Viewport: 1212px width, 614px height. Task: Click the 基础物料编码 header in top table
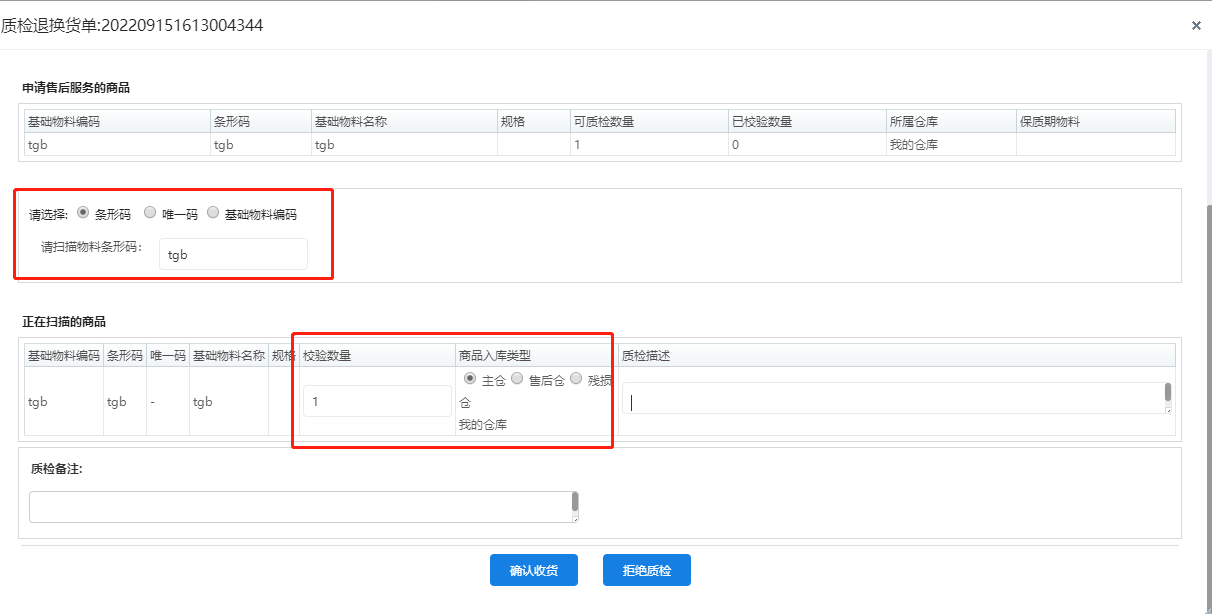click(x=117, y=121)
